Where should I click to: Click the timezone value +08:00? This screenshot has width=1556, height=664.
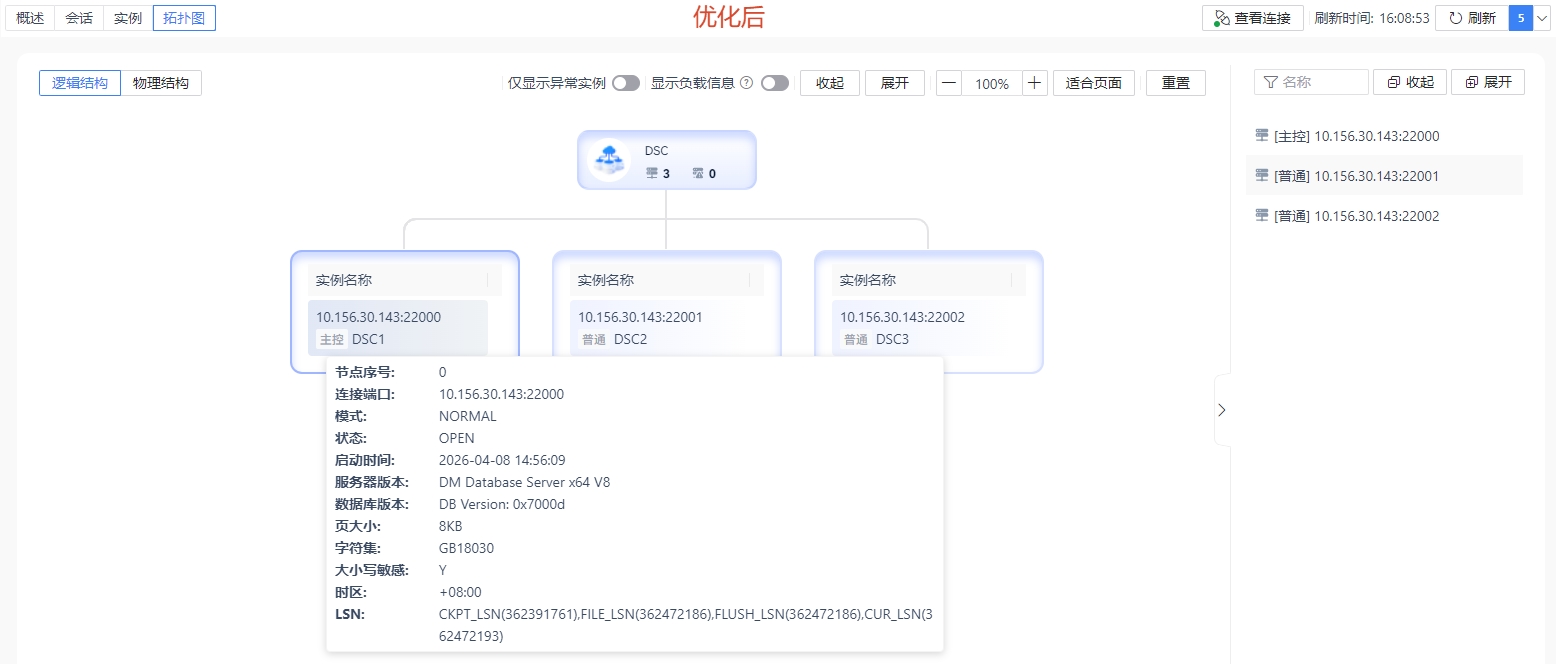(460, 592)
